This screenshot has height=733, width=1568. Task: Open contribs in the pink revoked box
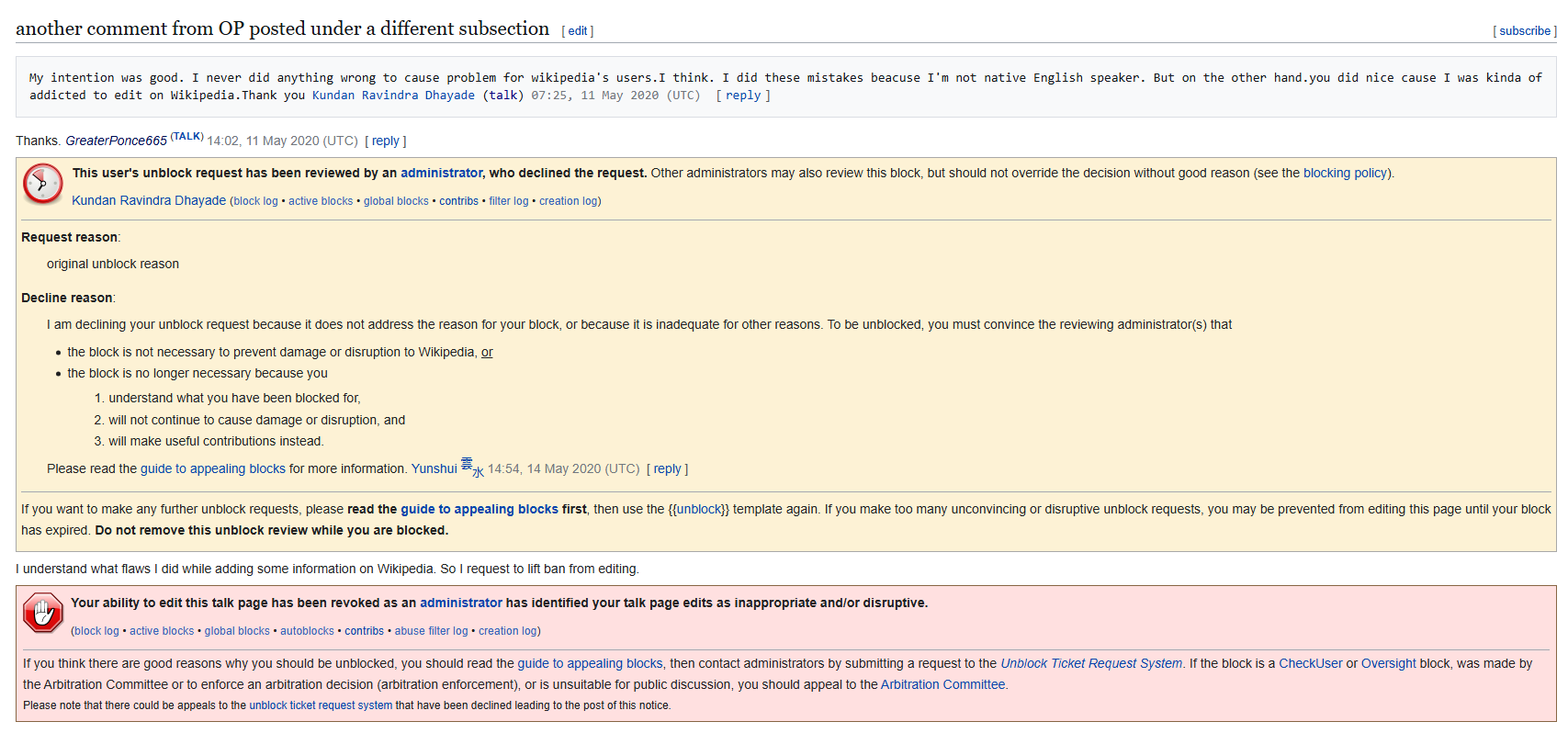[x=364, y=631]
